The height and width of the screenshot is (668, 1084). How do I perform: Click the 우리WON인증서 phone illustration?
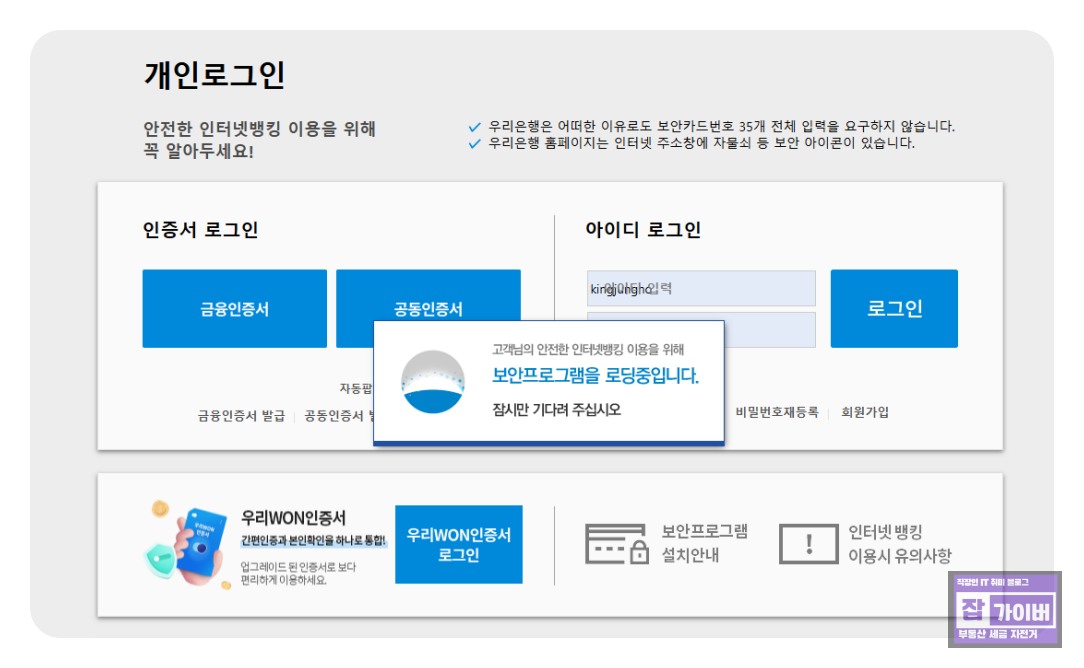[187, 545]
